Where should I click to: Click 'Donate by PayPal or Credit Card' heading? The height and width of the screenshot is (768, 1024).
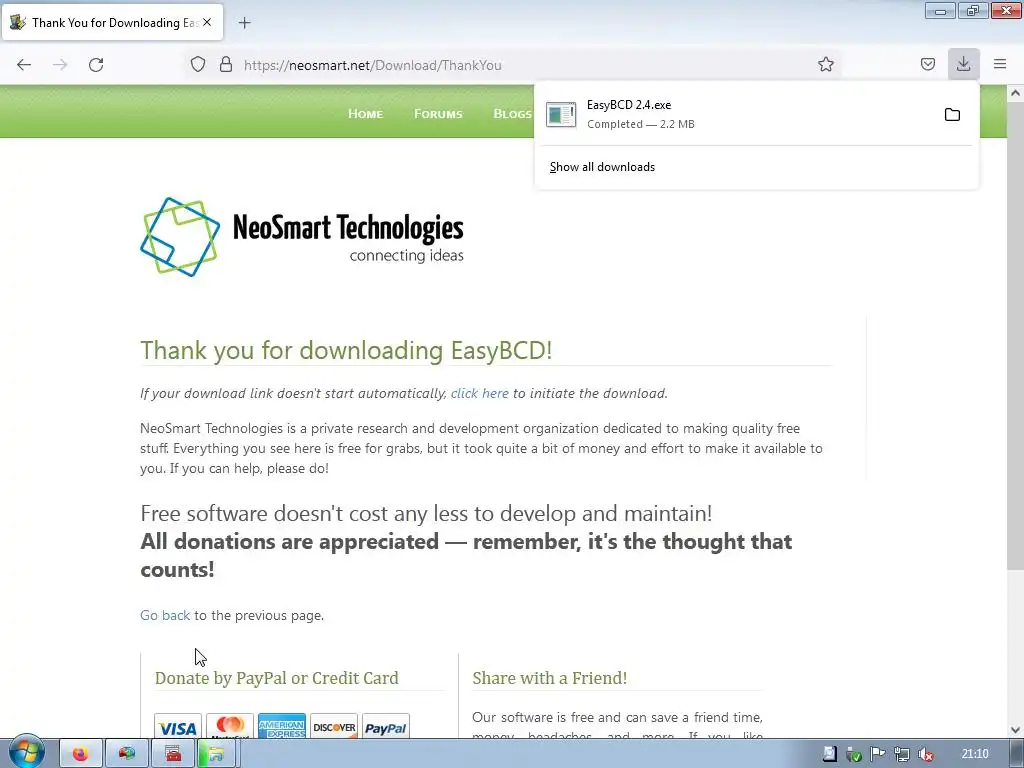point(276,678)
